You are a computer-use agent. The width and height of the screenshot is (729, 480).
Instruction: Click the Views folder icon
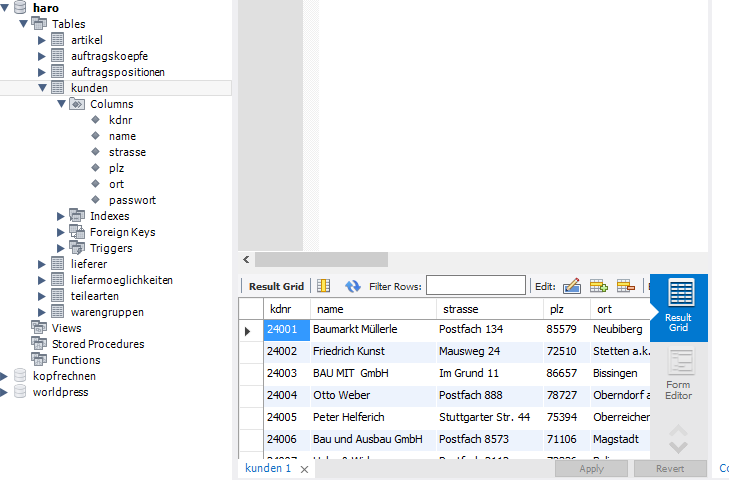[x=39, y=327]
